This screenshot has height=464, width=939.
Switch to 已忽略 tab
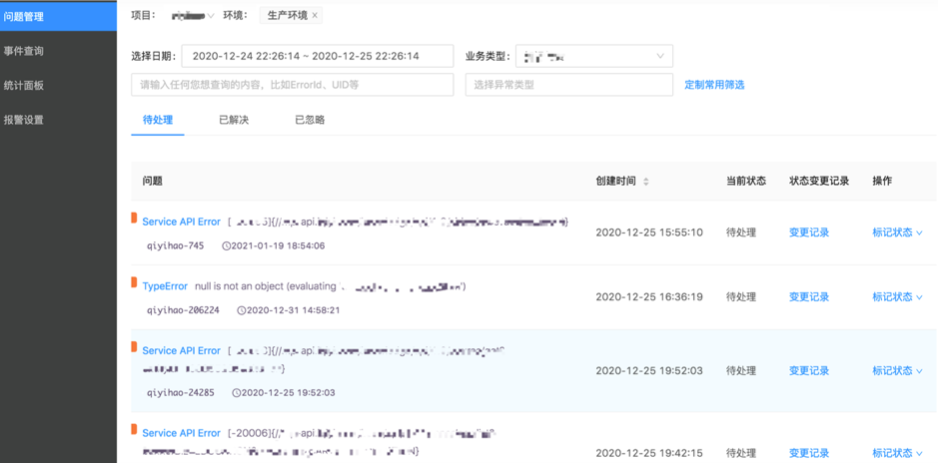pyautogui.click(x=310, y=120)
